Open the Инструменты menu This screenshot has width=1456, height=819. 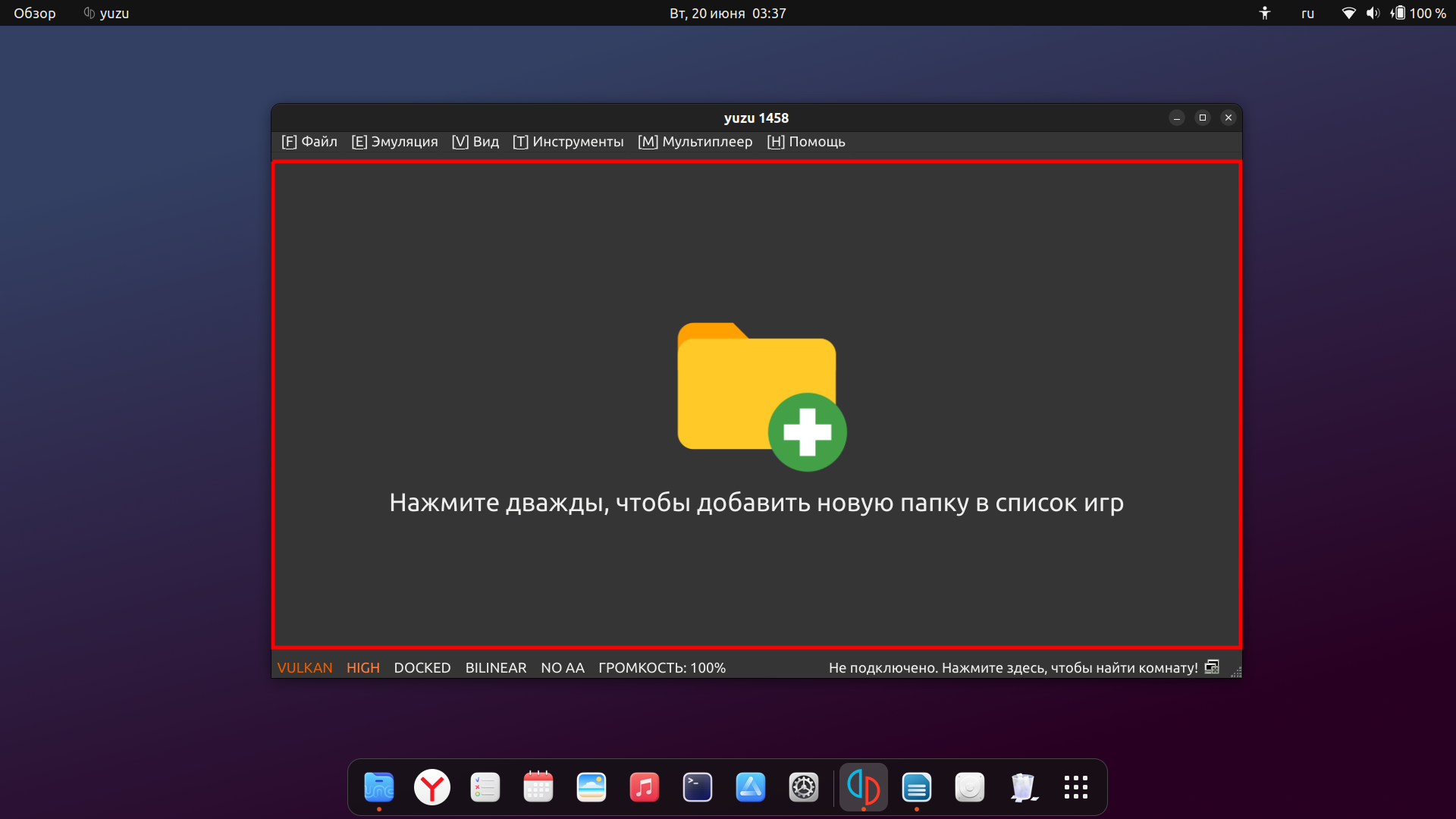(x=568, y=142)
